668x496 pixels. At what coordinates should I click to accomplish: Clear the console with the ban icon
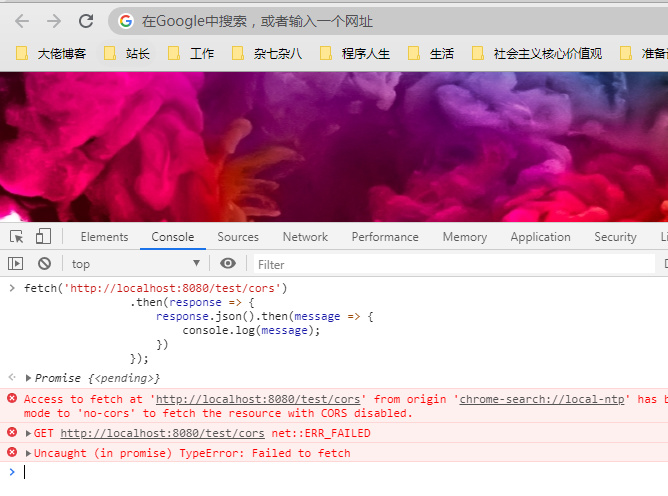coord(44,264)
